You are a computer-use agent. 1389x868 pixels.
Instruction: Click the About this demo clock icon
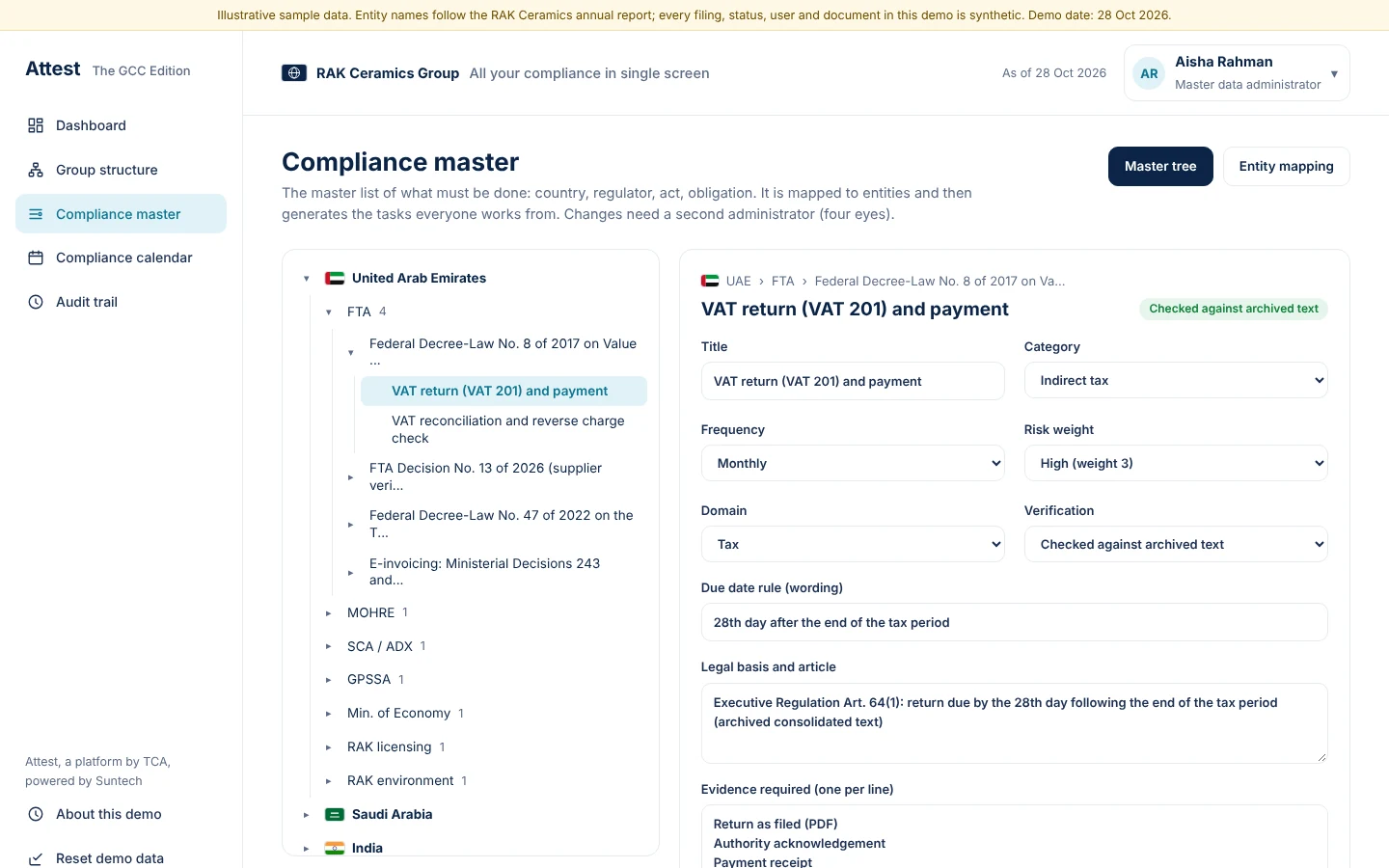click(36, 814)
